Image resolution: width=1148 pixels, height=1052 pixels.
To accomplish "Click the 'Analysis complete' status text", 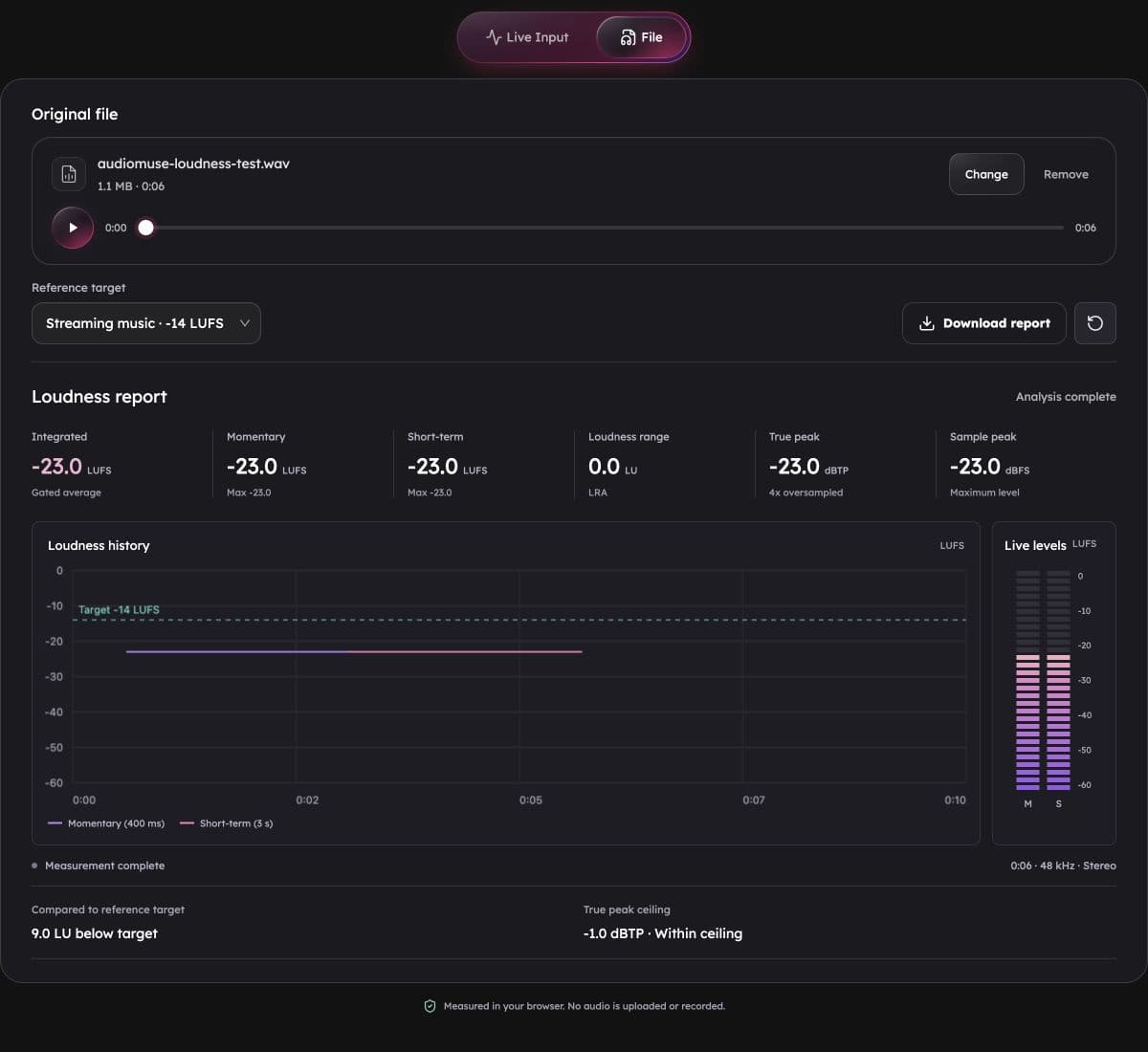I will coord(1066,397).
